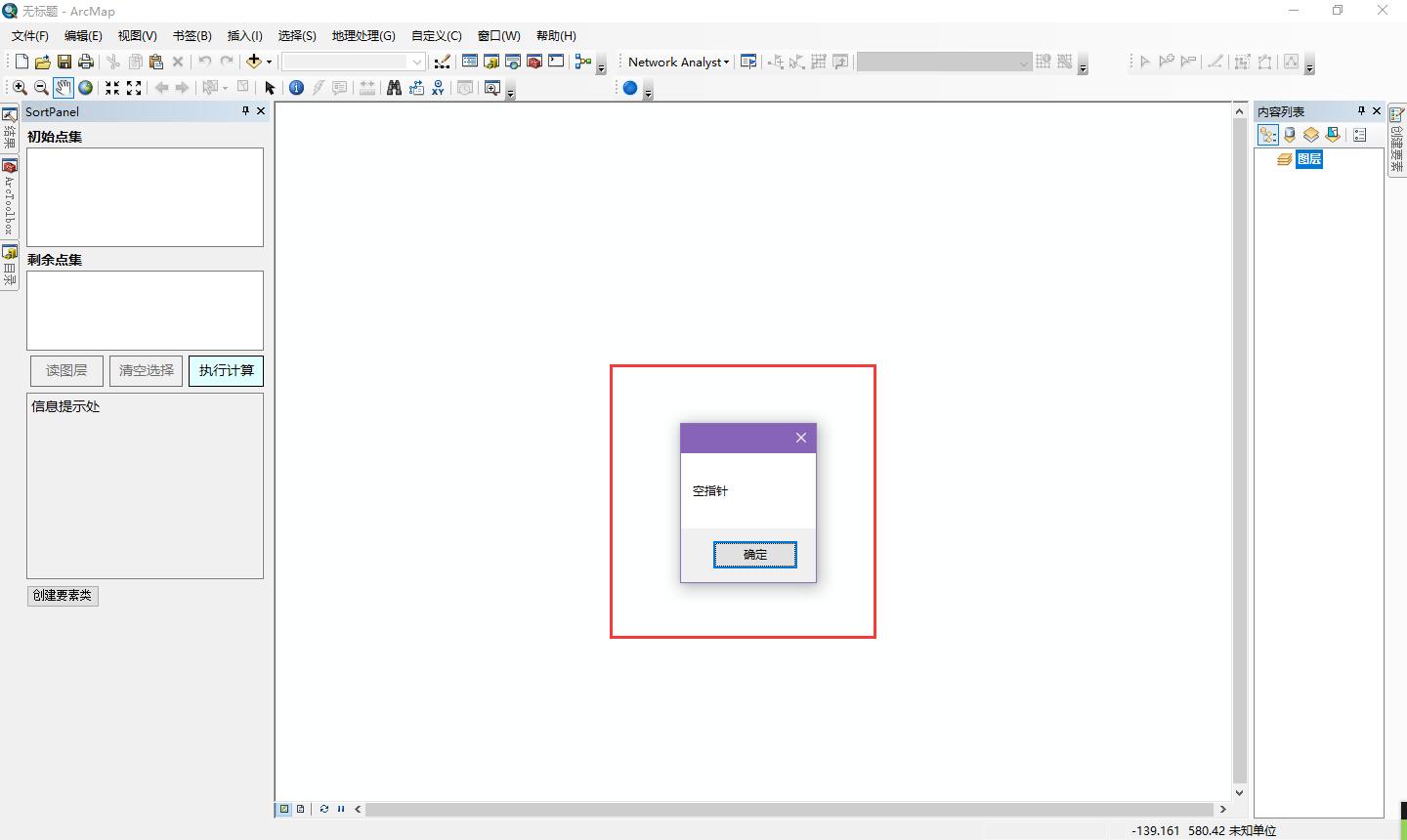The image size is (1407, 840).
Task: Close the 空指针 message dialog
Action: (x=801, y=438)
